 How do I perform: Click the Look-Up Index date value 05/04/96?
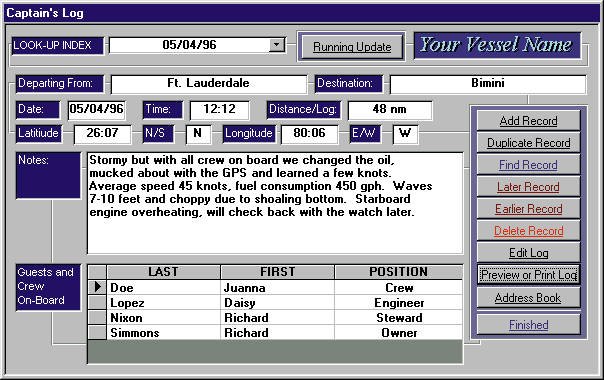point(190,45)
